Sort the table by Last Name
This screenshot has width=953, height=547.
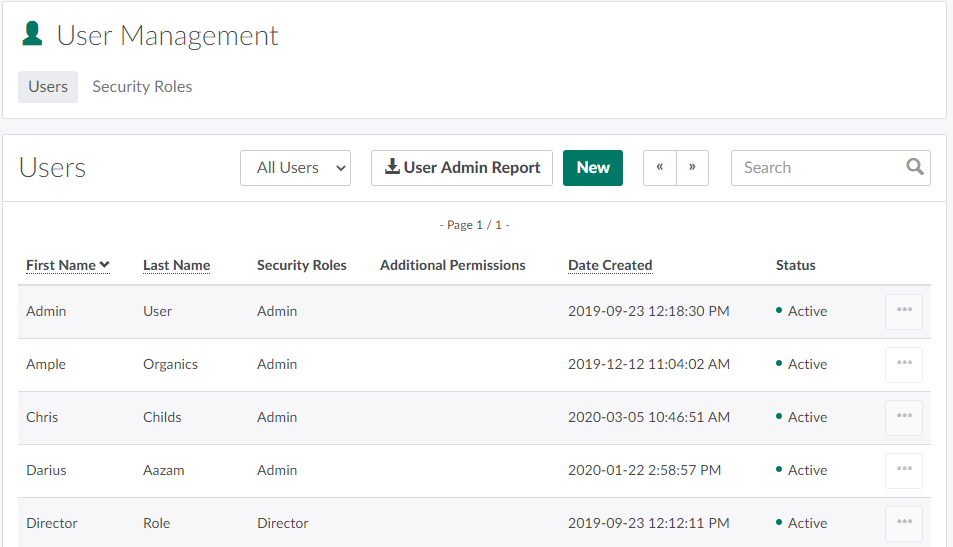176,265
